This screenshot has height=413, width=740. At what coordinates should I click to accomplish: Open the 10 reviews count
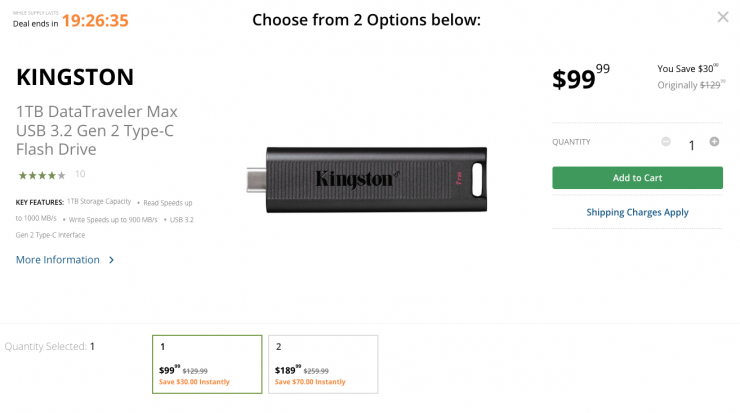pyautogui.click(x=80, y=174)
